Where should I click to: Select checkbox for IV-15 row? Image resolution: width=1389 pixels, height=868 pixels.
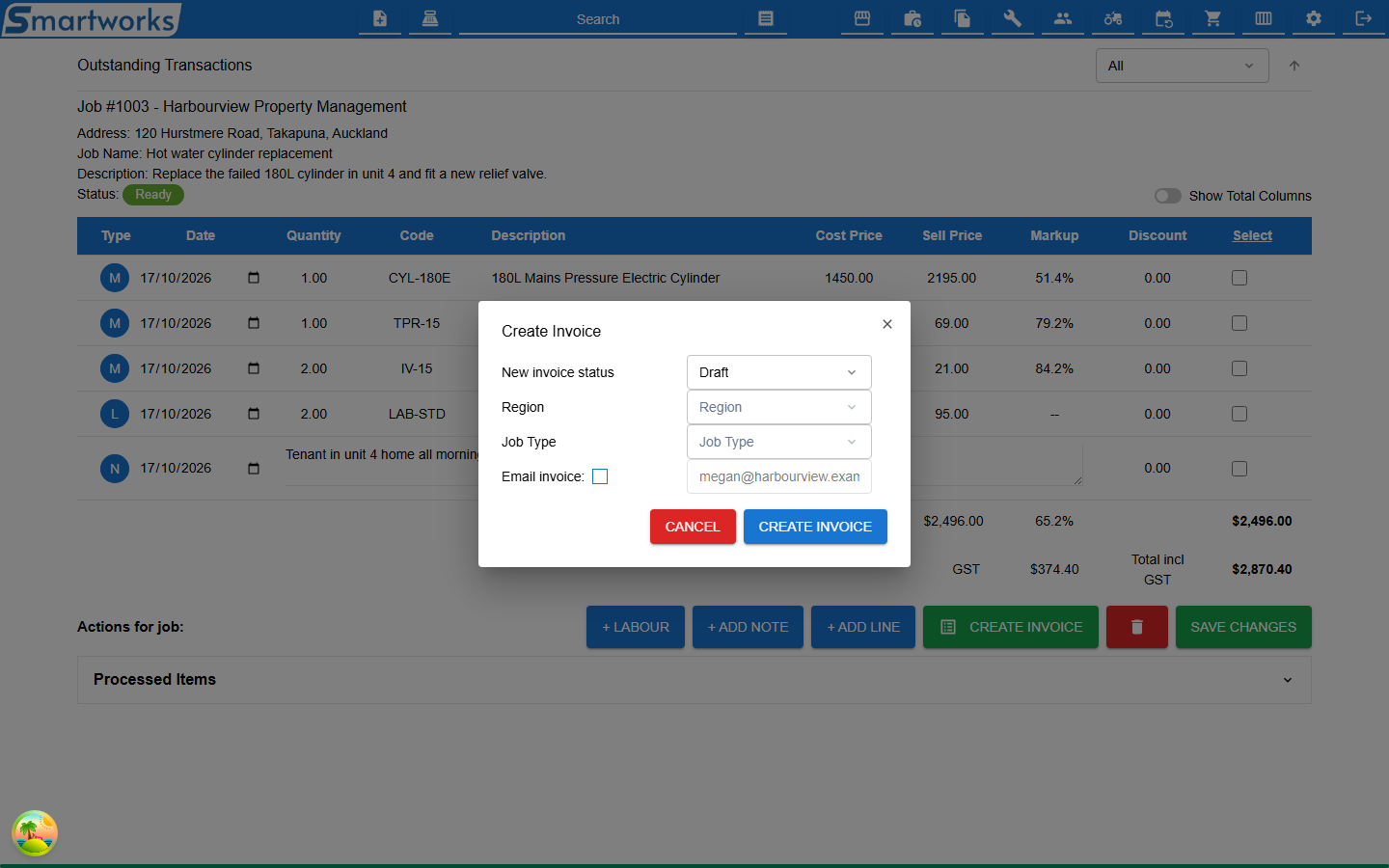[1239, 368]
